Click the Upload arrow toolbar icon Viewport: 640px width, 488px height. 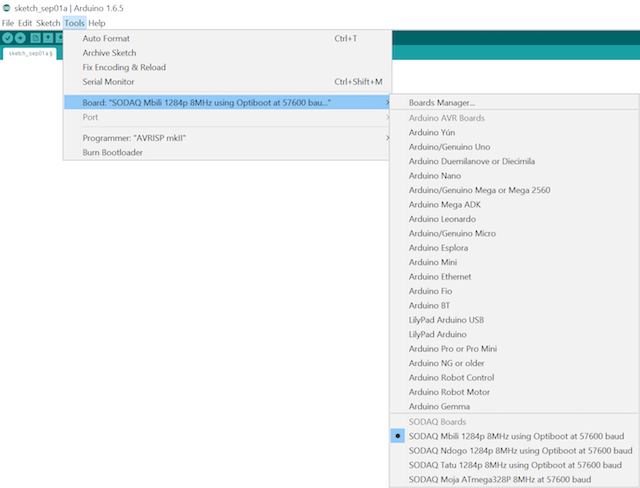(21, 38)
